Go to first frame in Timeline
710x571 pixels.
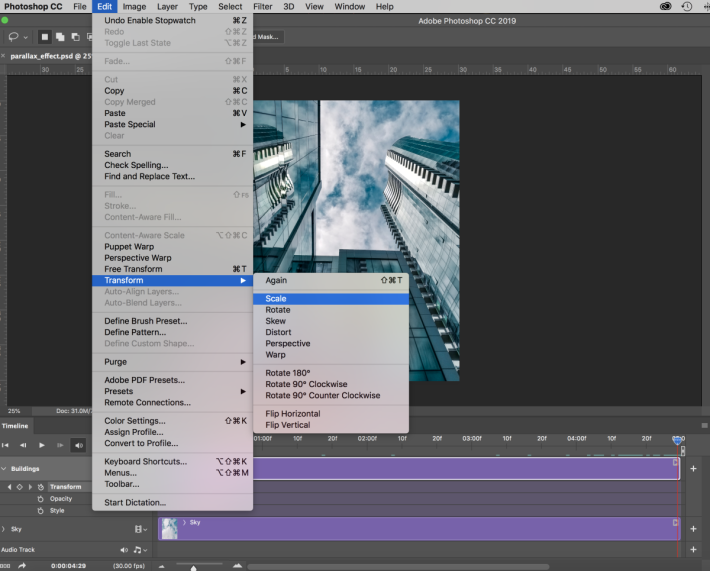(5, 445)
